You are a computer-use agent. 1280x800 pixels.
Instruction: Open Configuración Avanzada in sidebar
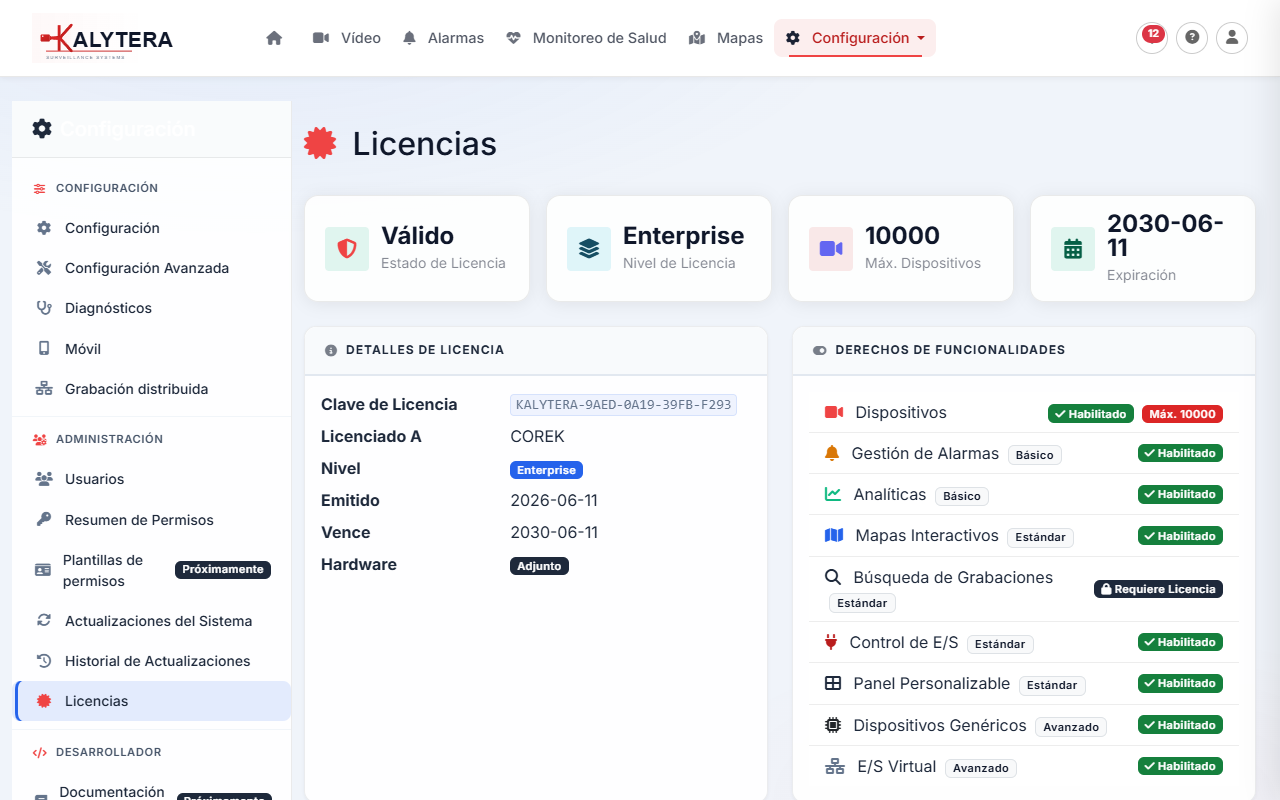pos(153,268)
